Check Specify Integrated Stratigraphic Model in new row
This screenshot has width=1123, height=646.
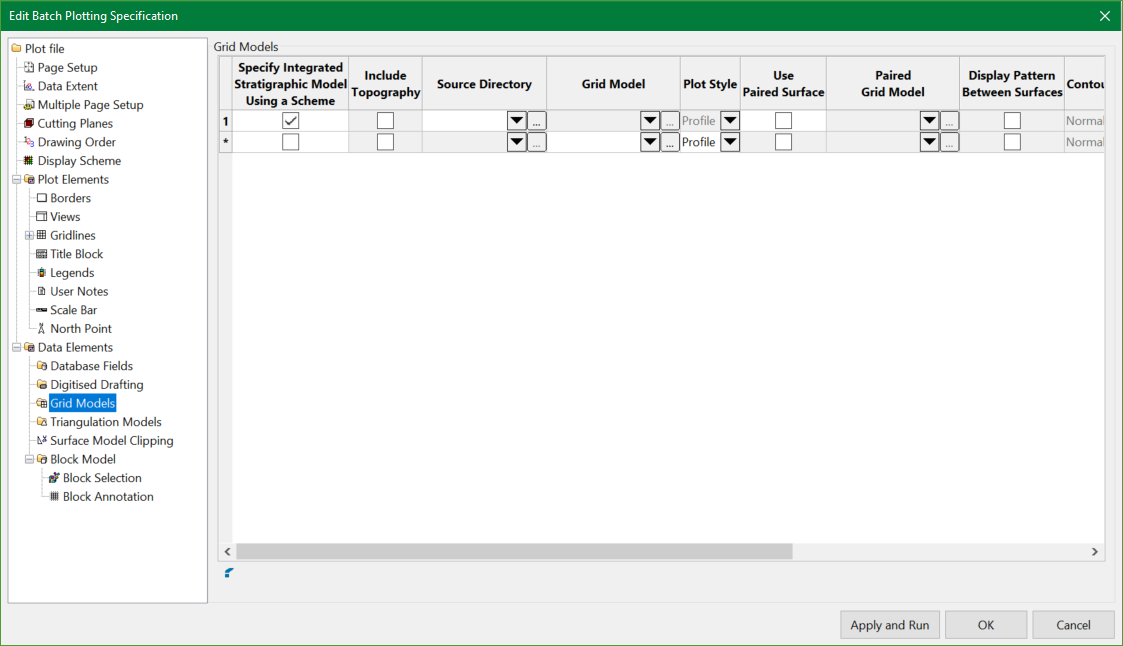coord(290,142)
